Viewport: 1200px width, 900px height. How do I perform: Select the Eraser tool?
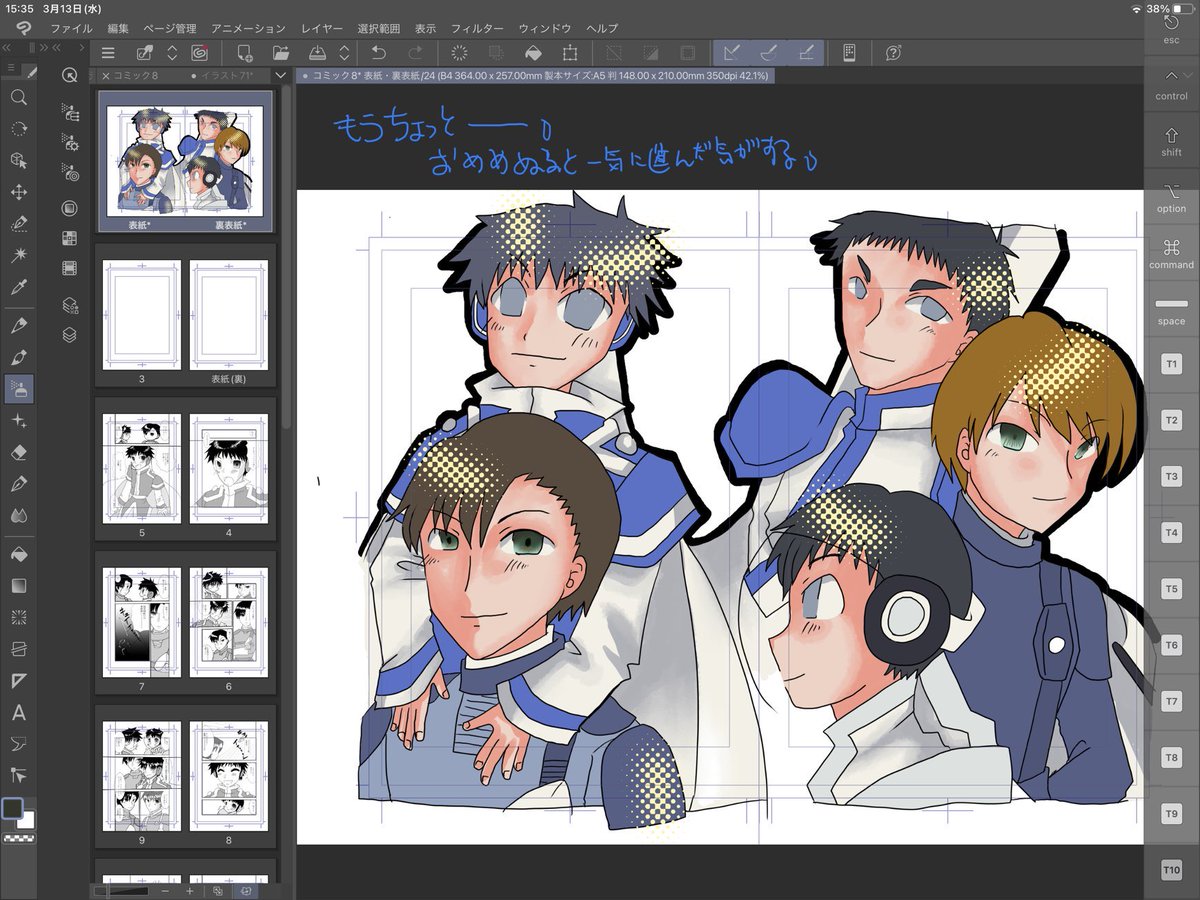coord(18,453)
